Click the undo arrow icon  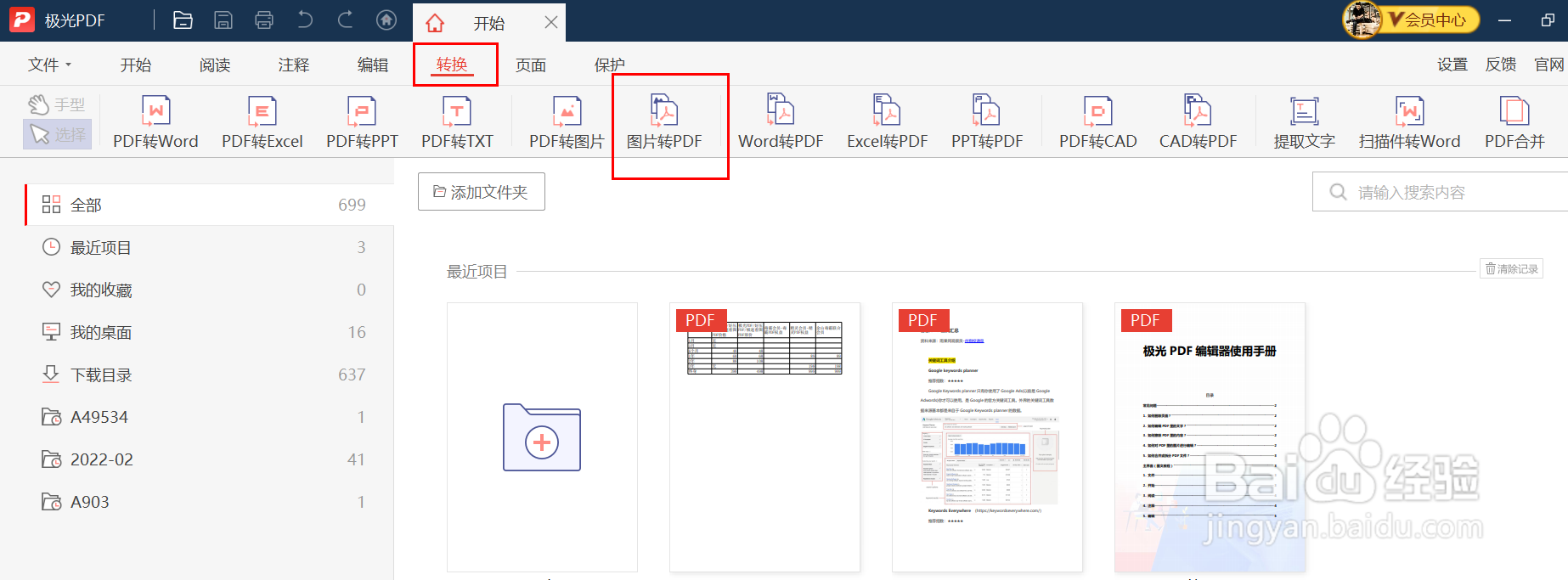[x=305, y=20]
